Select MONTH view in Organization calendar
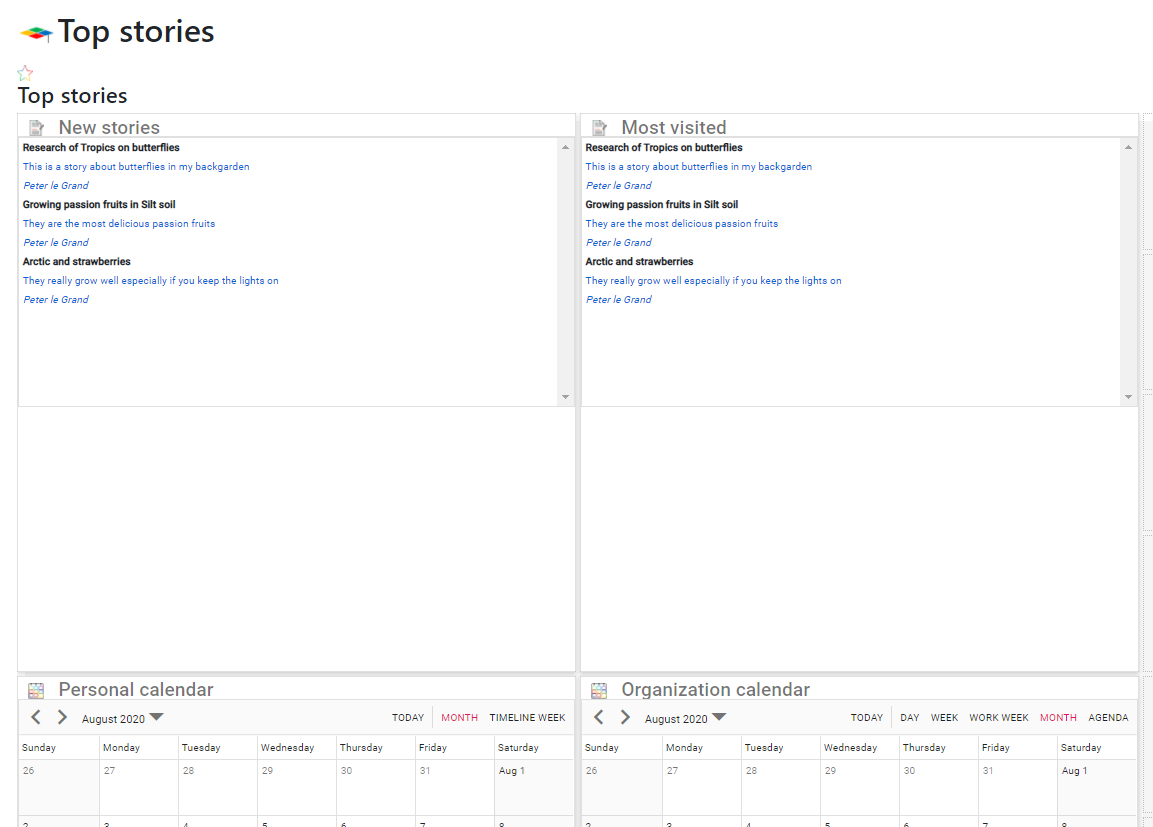 1058,717
